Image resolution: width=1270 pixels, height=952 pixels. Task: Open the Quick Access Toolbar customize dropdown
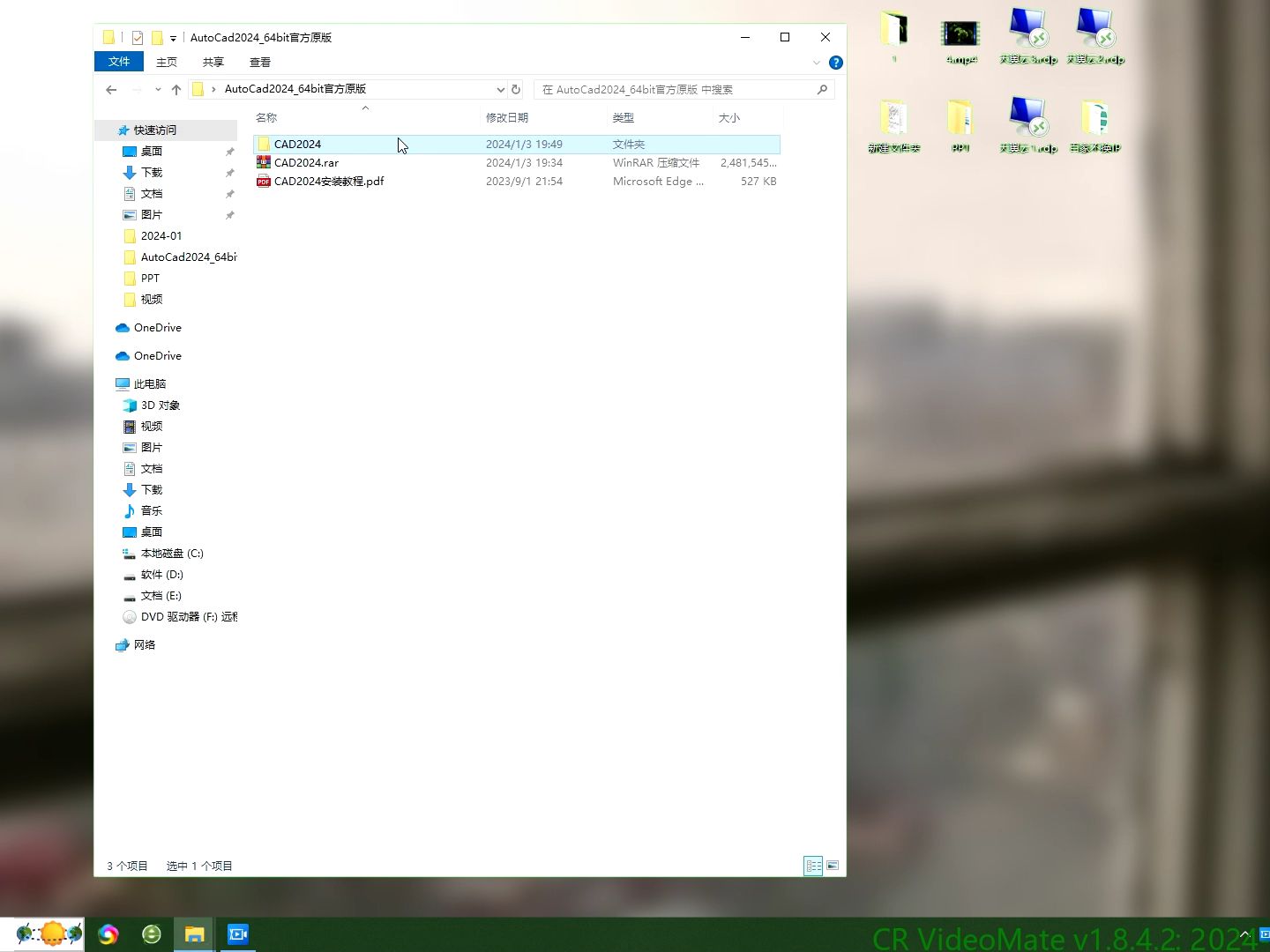[x=172, y=37]
